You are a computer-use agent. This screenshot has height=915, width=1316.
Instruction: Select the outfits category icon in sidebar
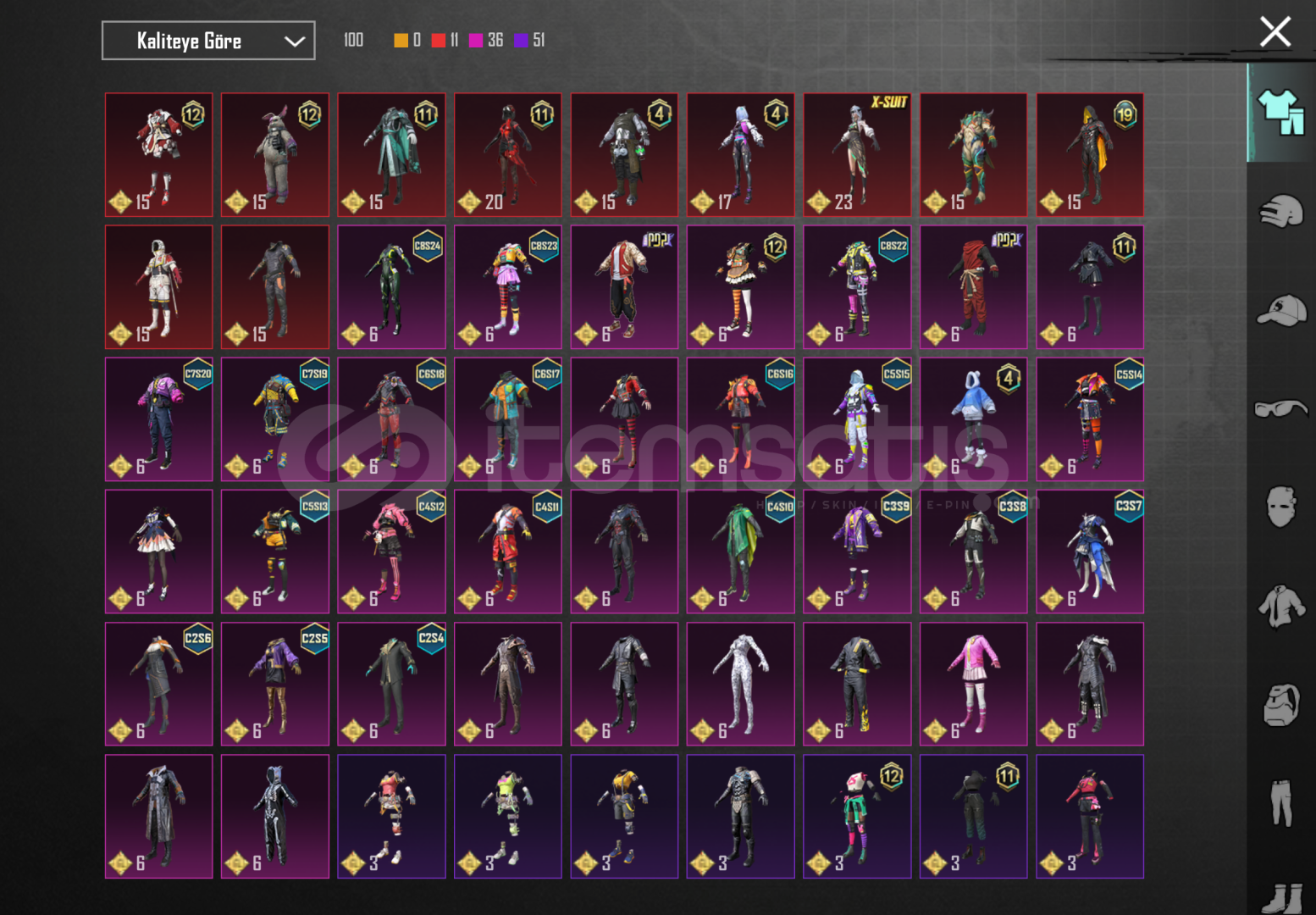point(1281,113)
